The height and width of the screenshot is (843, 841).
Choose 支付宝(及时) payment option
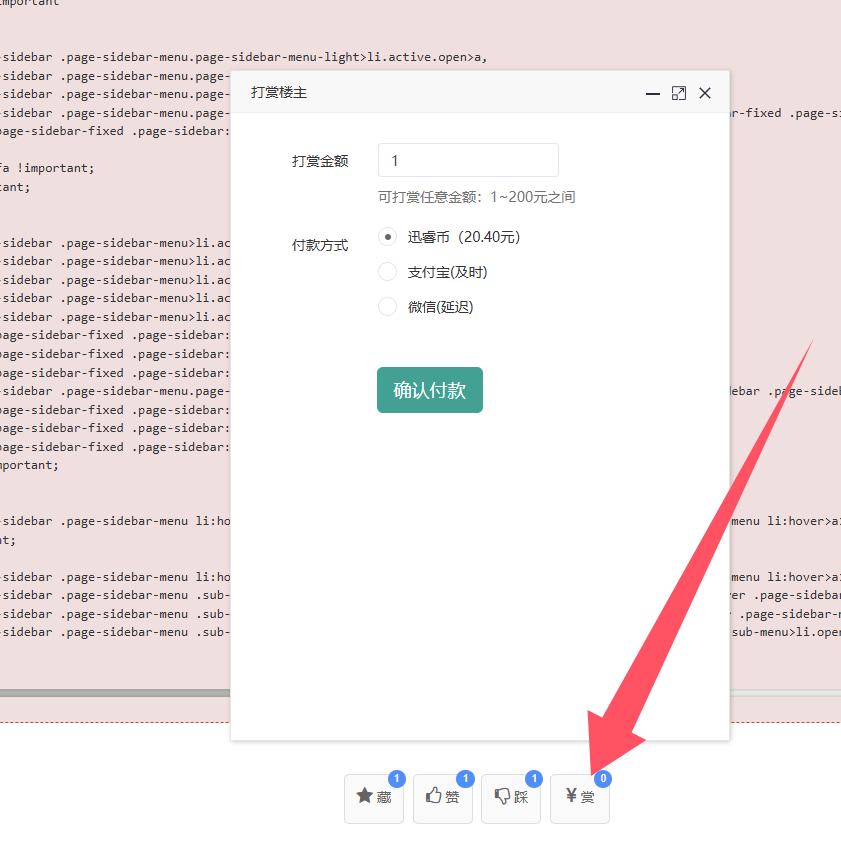pos(388,272)
